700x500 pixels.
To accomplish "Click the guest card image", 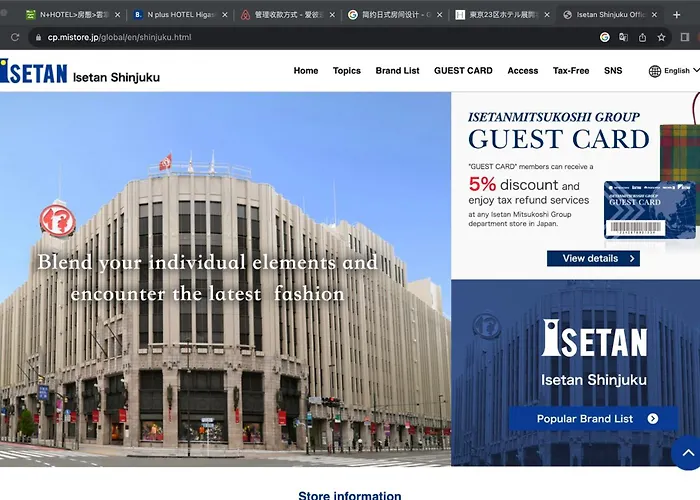I will 650,210.
